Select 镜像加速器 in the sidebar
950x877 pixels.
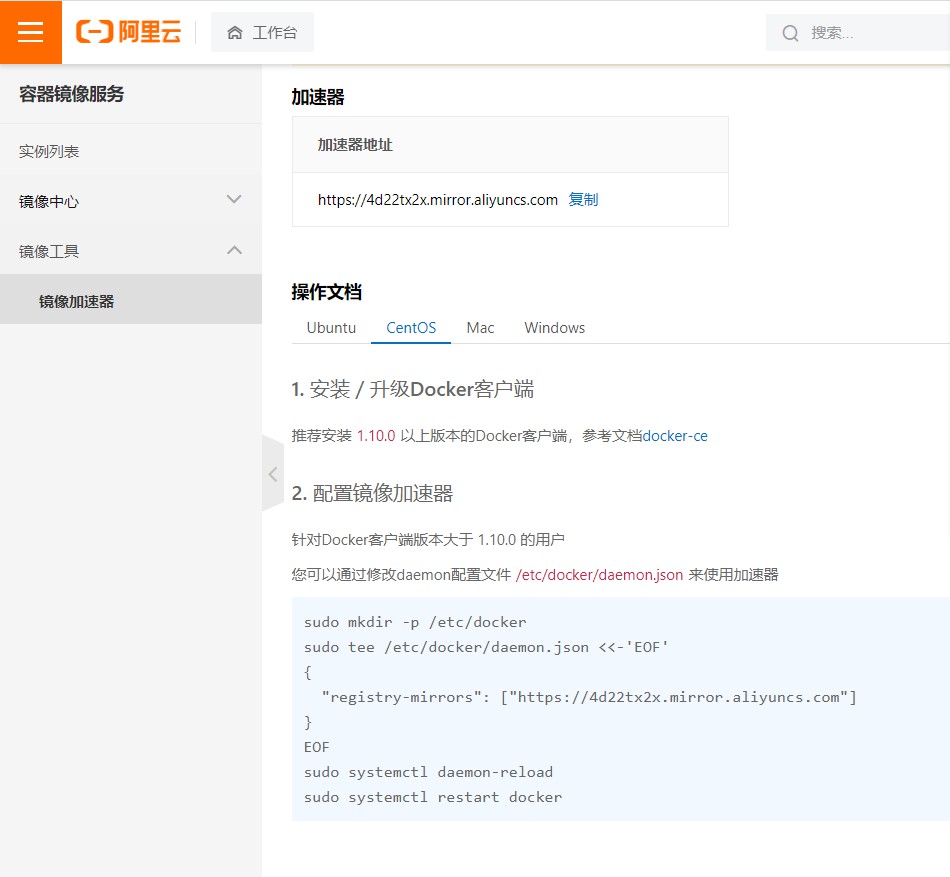(x=131, y=299)
